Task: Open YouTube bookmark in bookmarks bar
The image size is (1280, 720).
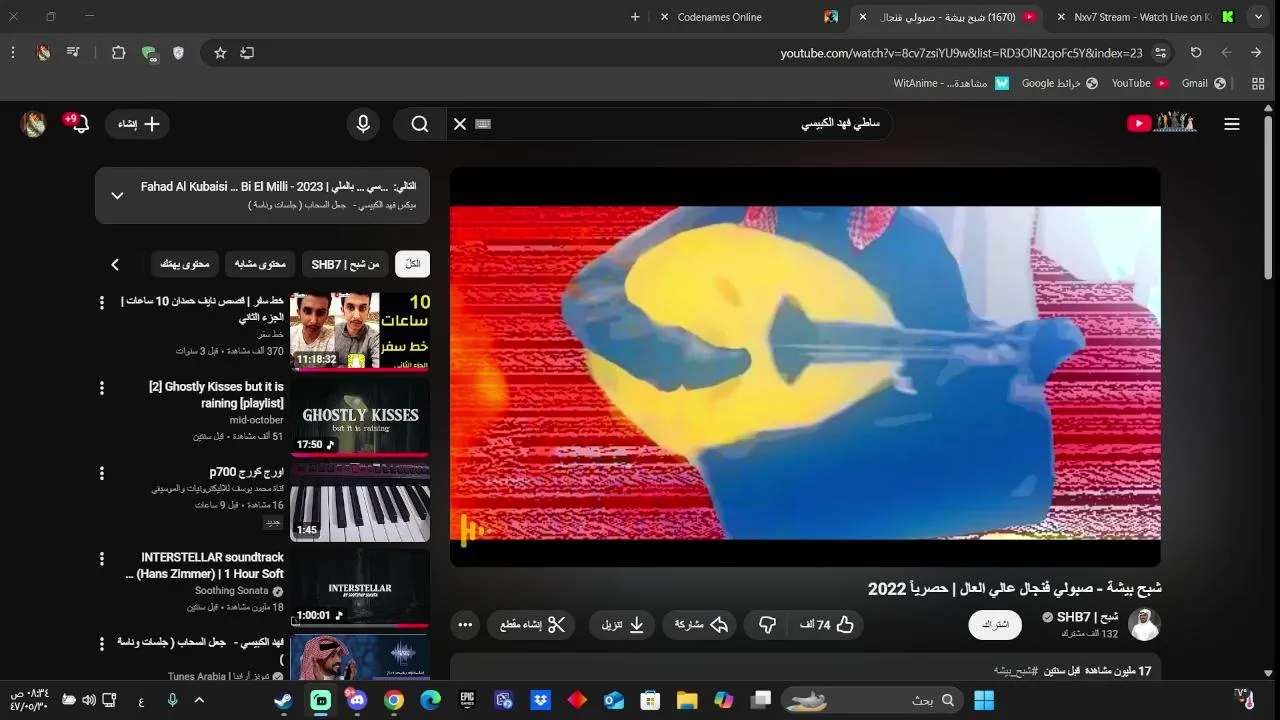Action: [x=1140, y=83]
